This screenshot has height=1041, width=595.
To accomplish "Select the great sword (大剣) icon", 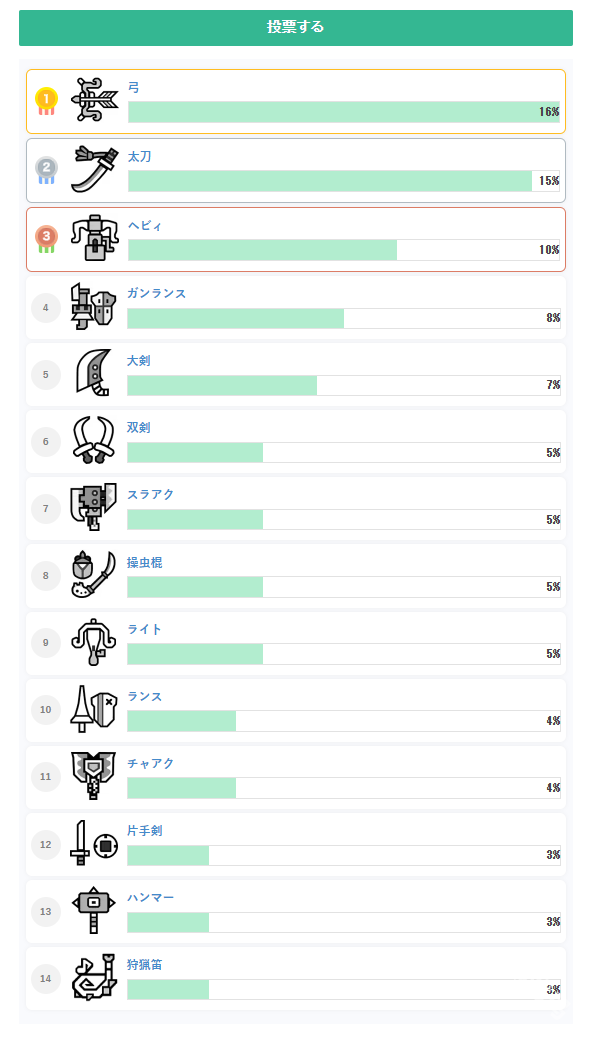I will click(x=94, y=374).
